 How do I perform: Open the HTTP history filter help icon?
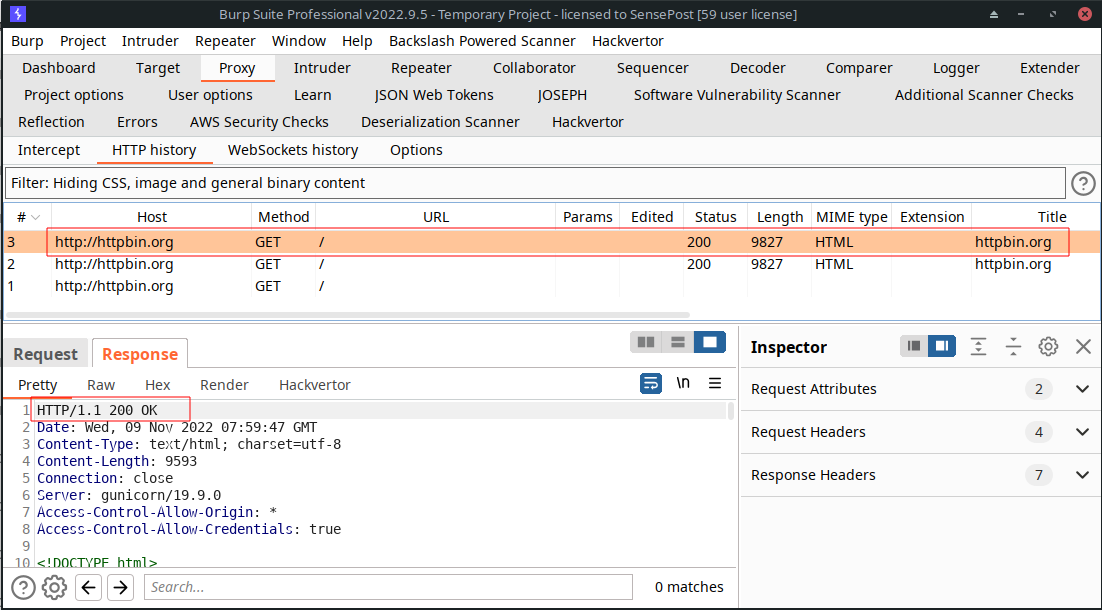click(1083, 183)
